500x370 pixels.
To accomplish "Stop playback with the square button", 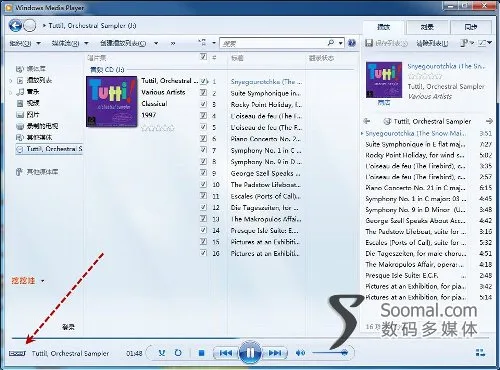I will tap(201, 353).
